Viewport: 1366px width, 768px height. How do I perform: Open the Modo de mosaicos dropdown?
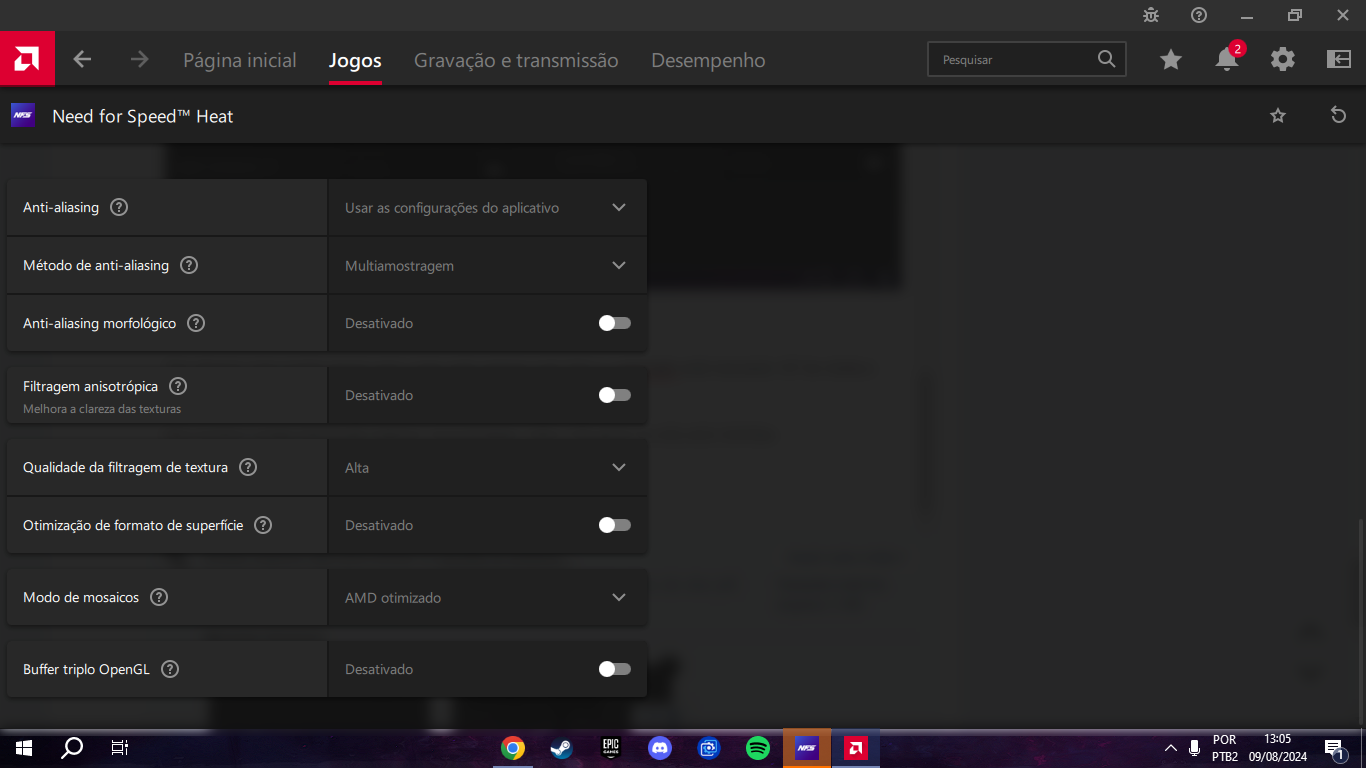pos(487,597)
